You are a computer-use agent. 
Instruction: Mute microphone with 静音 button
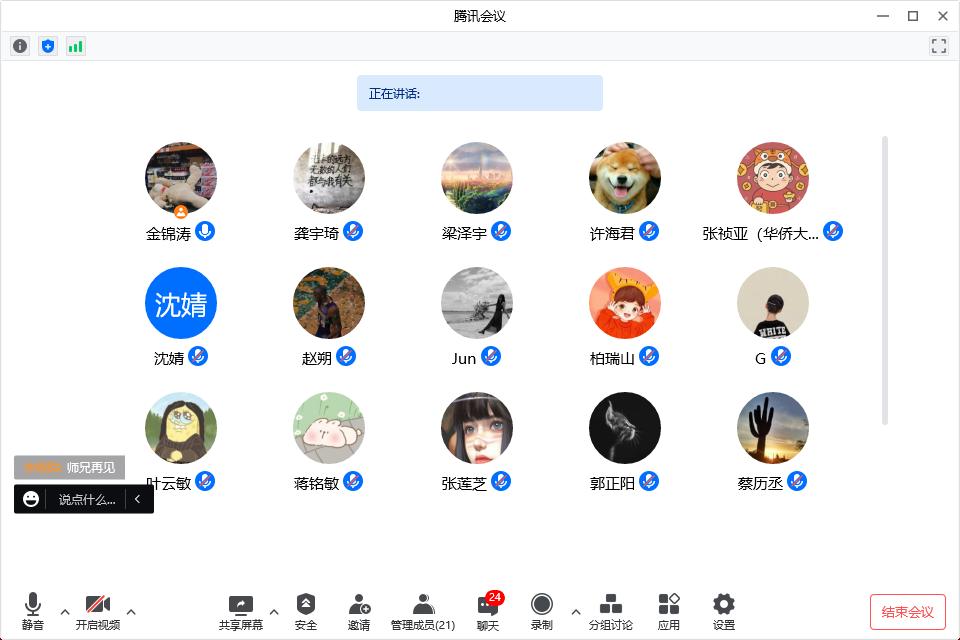pos(33,611)
